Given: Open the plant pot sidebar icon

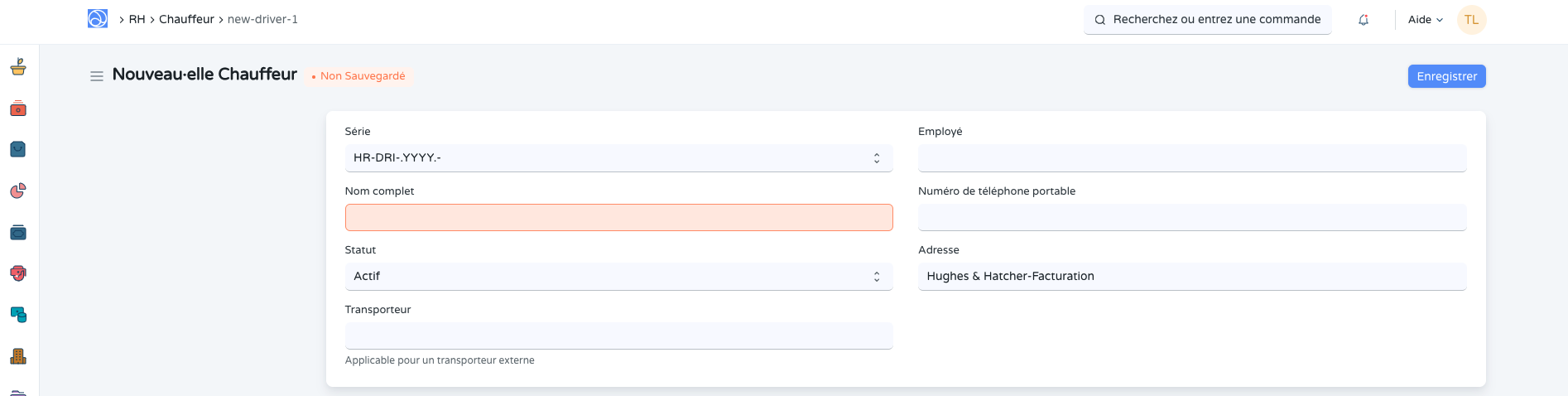Looking at the screenshot, I should tap(18, 67).
